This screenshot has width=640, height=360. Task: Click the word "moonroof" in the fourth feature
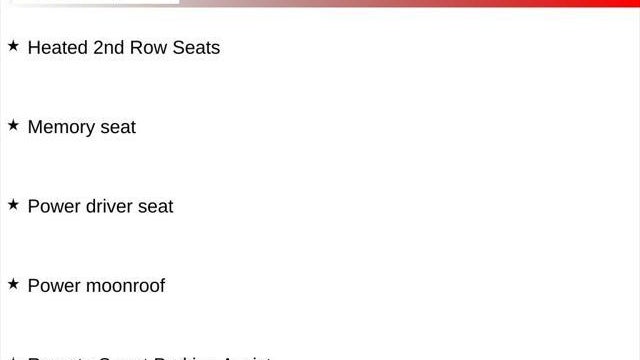[x=125, y=286]
